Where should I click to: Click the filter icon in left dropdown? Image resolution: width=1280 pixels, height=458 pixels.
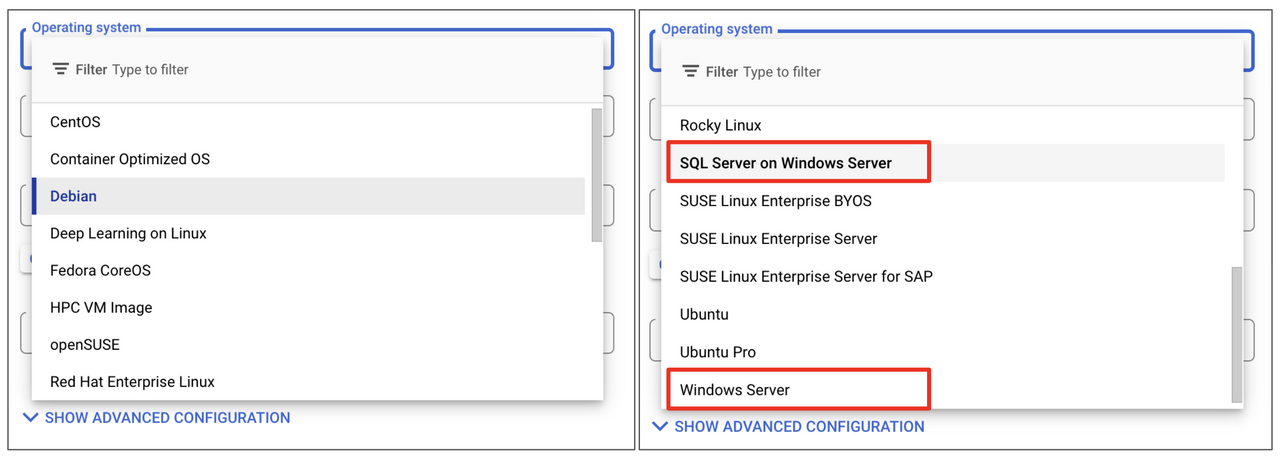60,69
